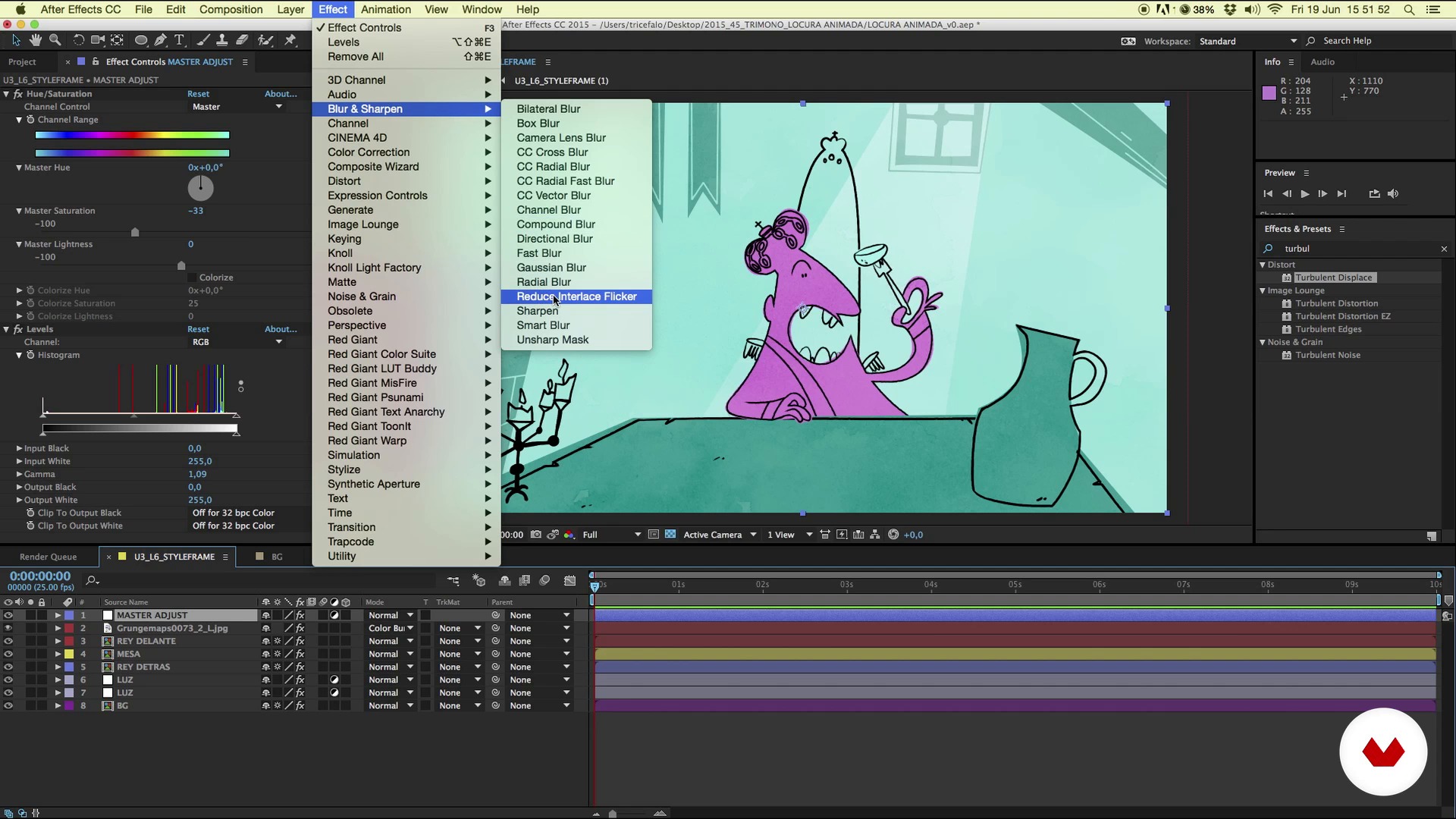The image size is (1456, 819).
Task: Enable Frame Blending for the timeline
Action: [525, 581]
